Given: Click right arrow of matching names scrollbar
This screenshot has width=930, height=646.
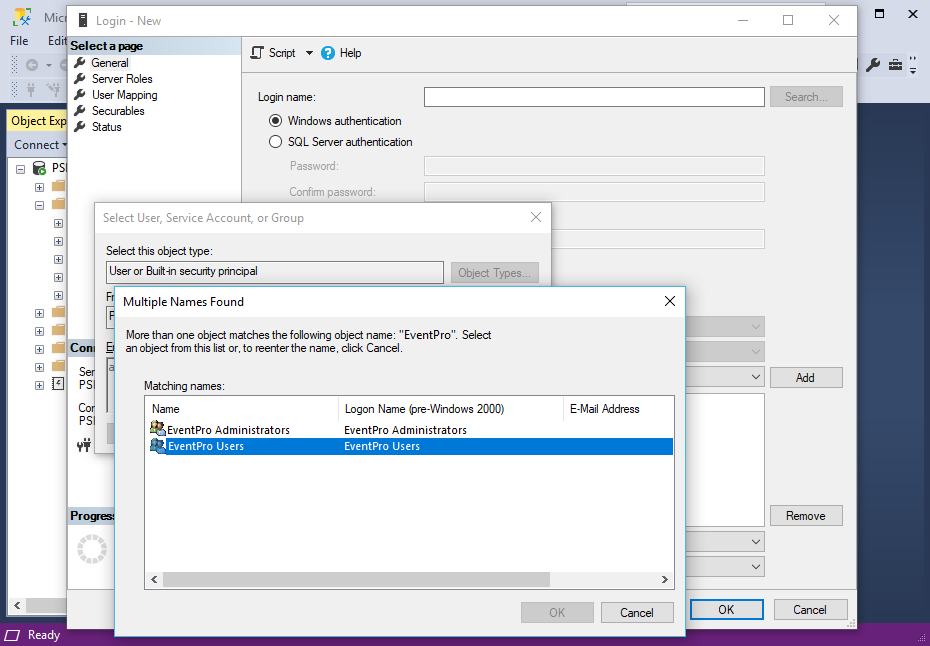Looking at the screenshot, I should (x=665, y=580).
